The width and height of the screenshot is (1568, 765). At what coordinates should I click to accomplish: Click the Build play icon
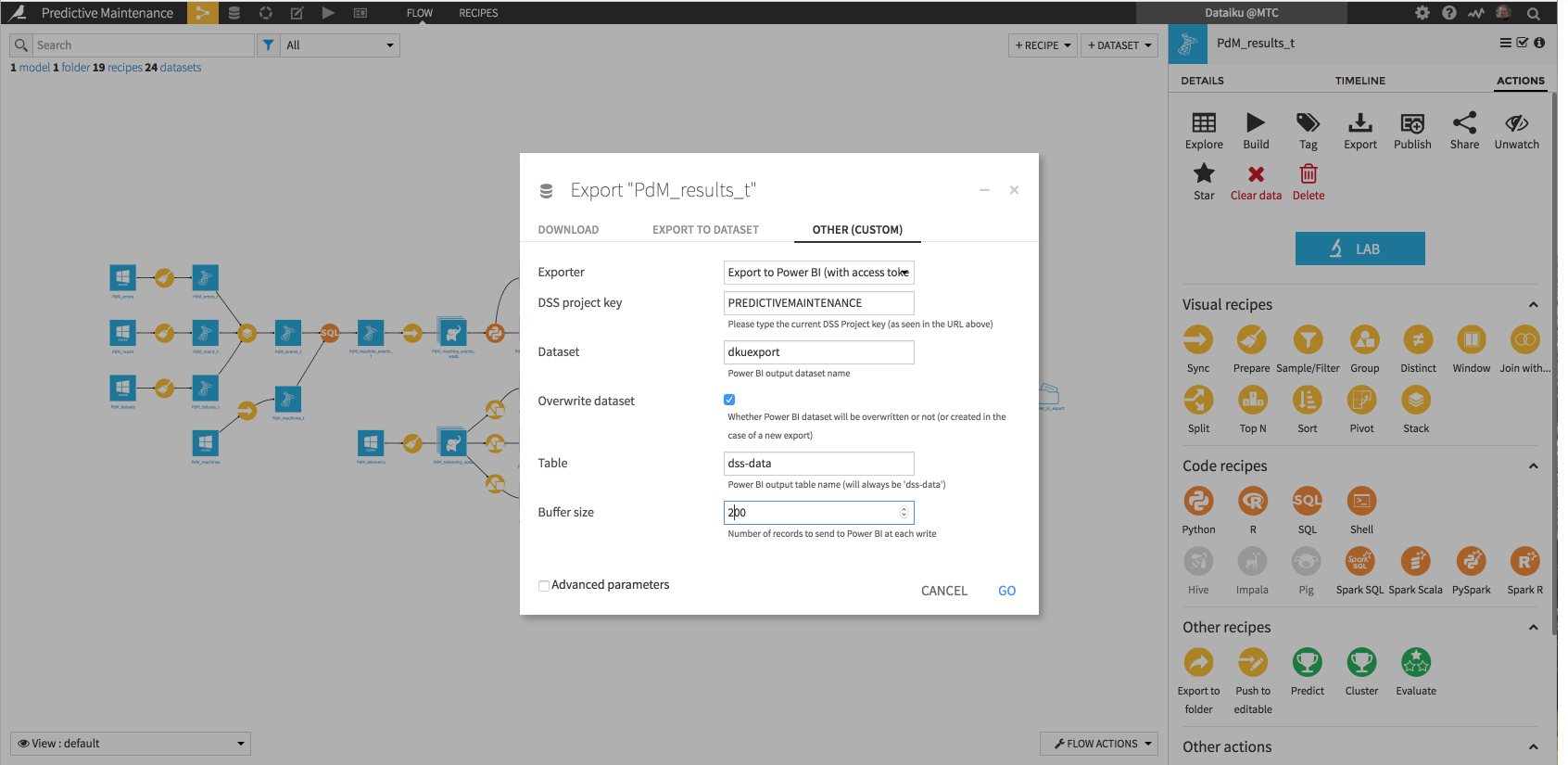[1256, 122]
